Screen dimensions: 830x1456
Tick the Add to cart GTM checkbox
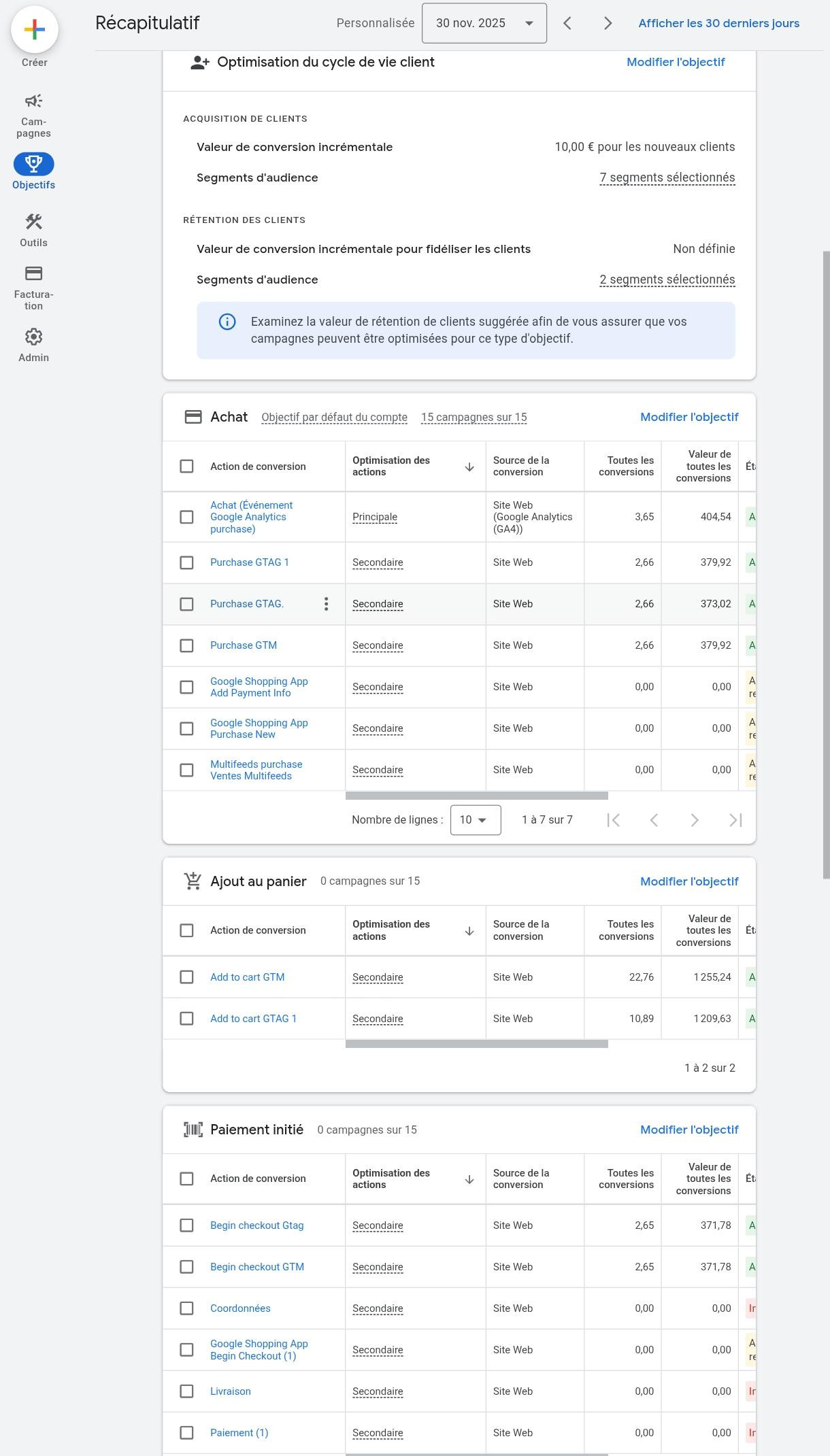(186, 977)
